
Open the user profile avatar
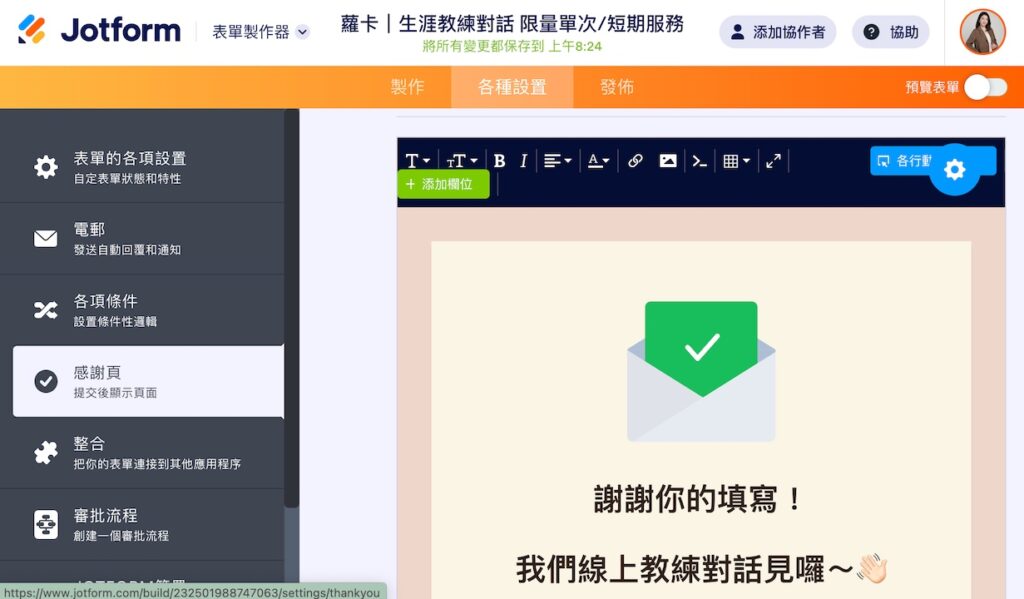[982, 32]
